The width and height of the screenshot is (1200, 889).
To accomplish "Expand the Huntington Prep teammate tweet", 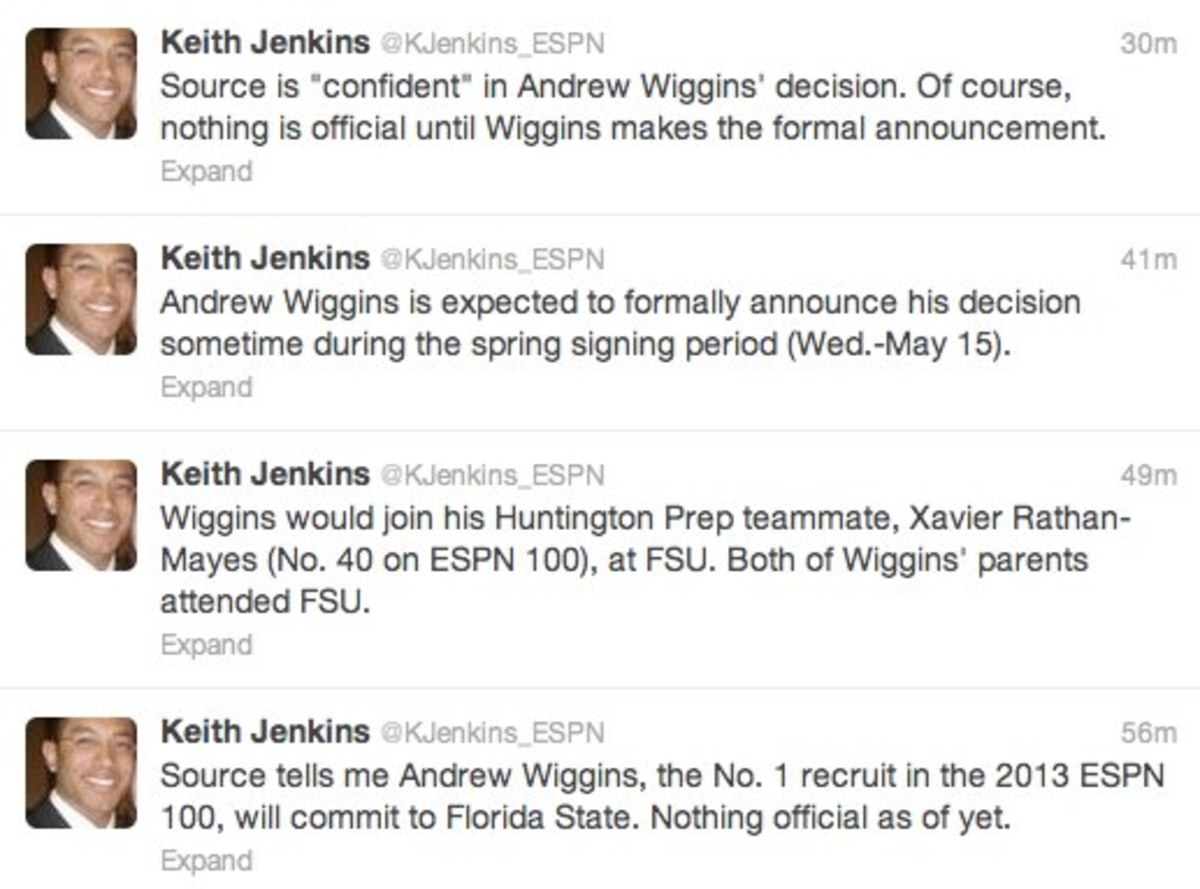I will click(x=206, y=645).
